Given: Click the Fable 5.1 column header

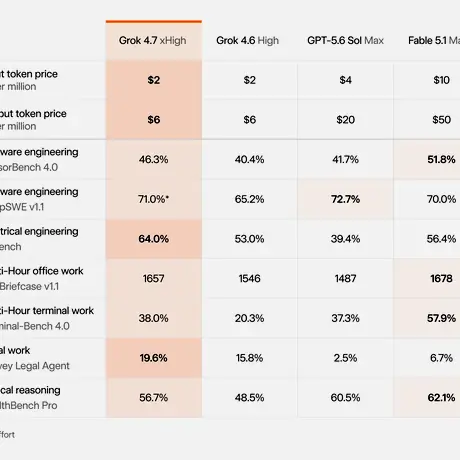Looking at the screenshot, I should point(434,41).
